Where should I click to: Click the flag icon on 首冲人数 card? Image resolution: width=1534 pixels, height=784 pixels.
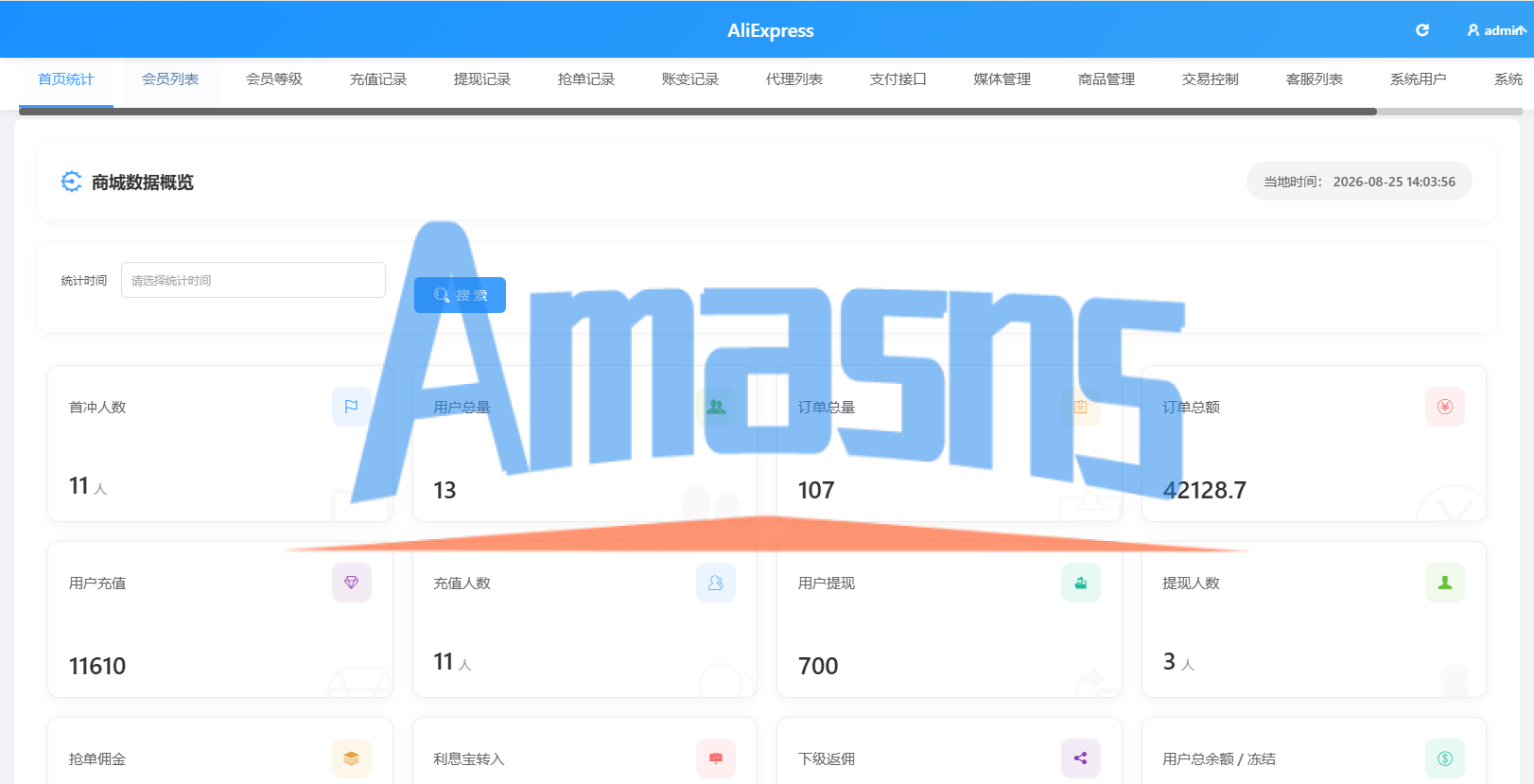pyautogui.click(x=352, y=407)
